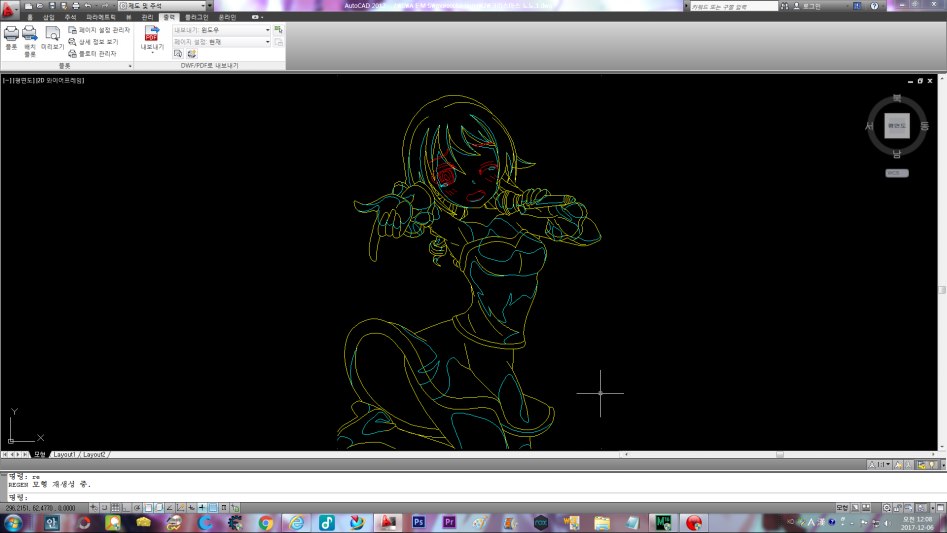Open the AutoCAD application menu button
The height and width of the screenshot is (533, 947).
pos(8,10)
